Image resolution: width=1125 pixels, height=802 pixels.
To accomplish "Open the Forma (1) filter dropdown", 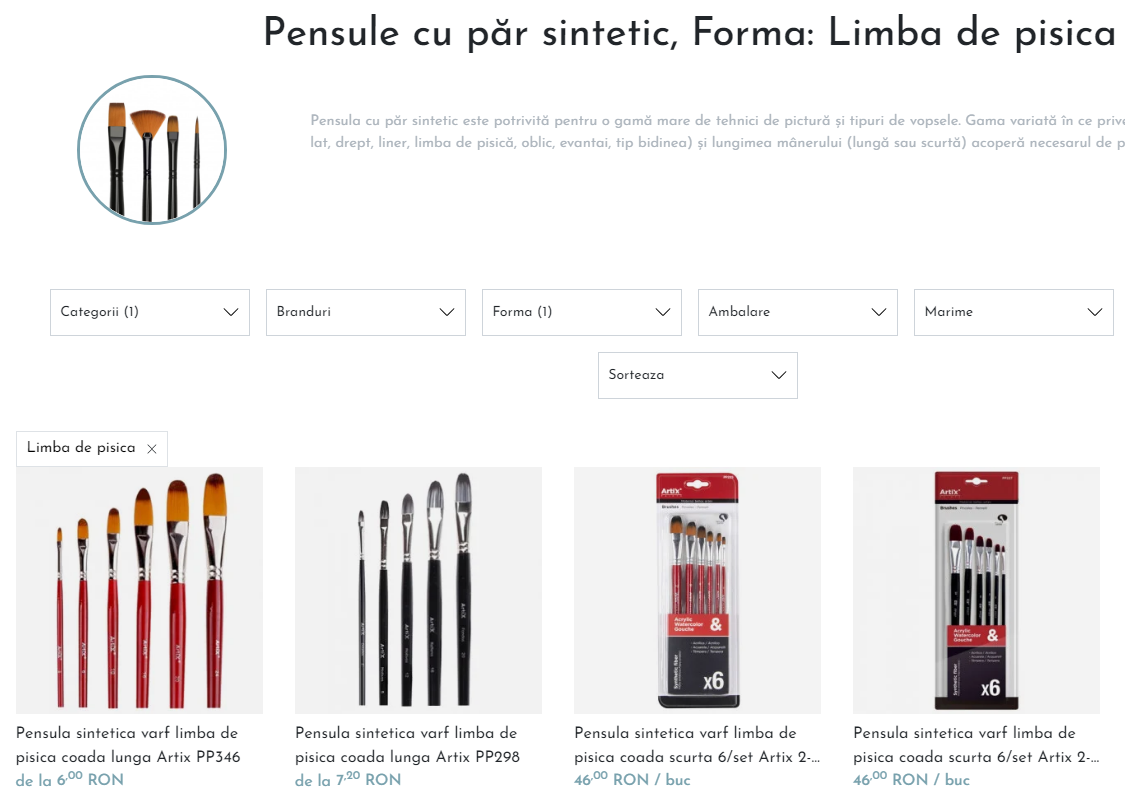I will [582, 312].
